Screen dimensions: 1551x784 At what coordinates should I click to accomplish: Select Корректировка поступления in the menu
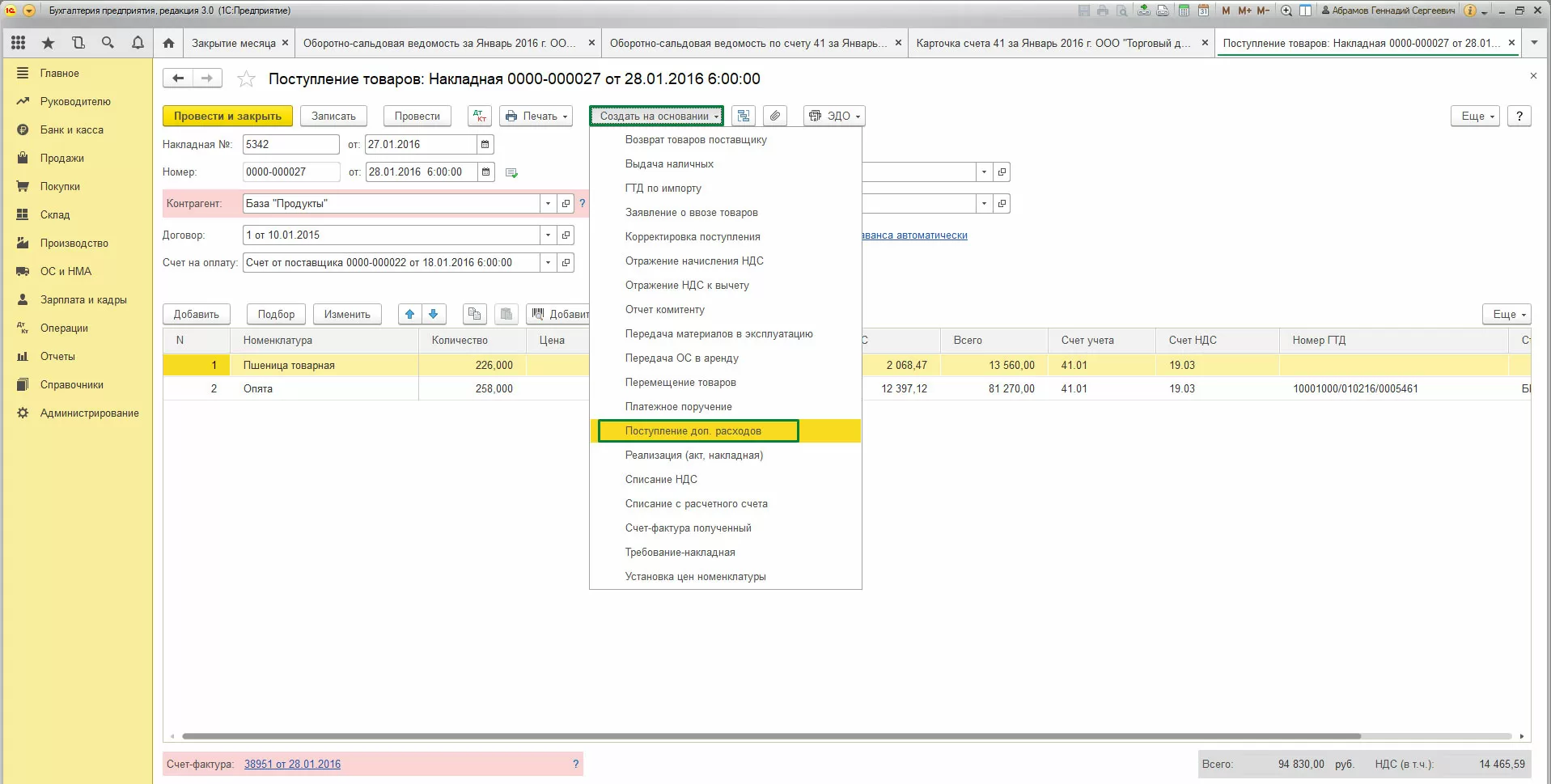[726, 237]
